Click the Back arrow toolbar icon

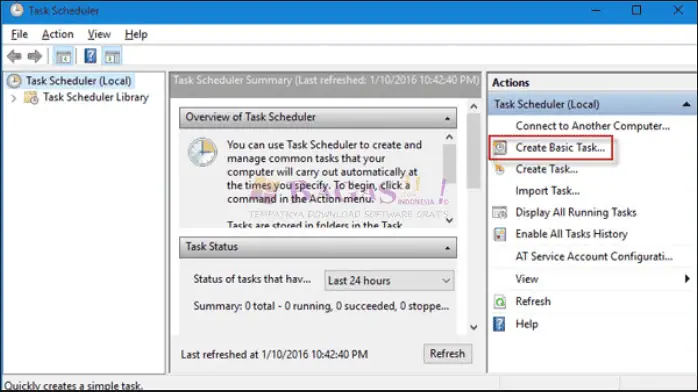14,57
